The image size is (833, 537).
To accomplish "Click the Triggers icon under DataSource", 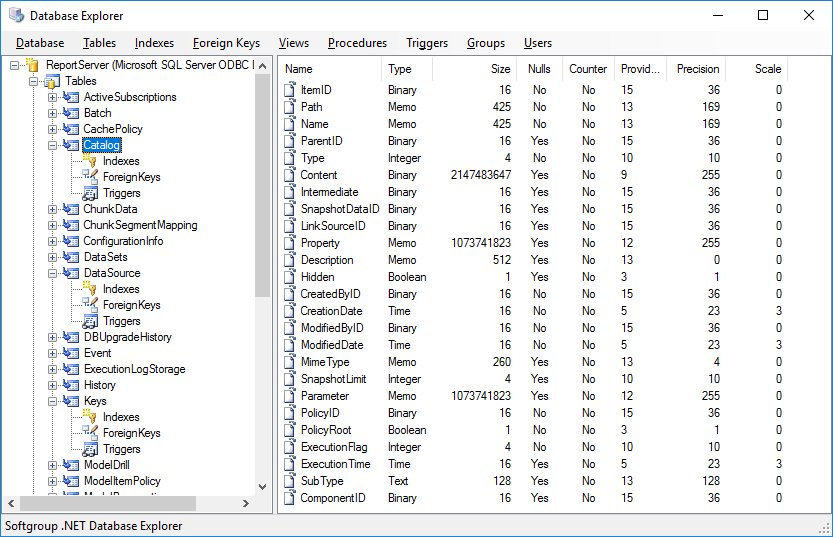I will pos(90,321).
